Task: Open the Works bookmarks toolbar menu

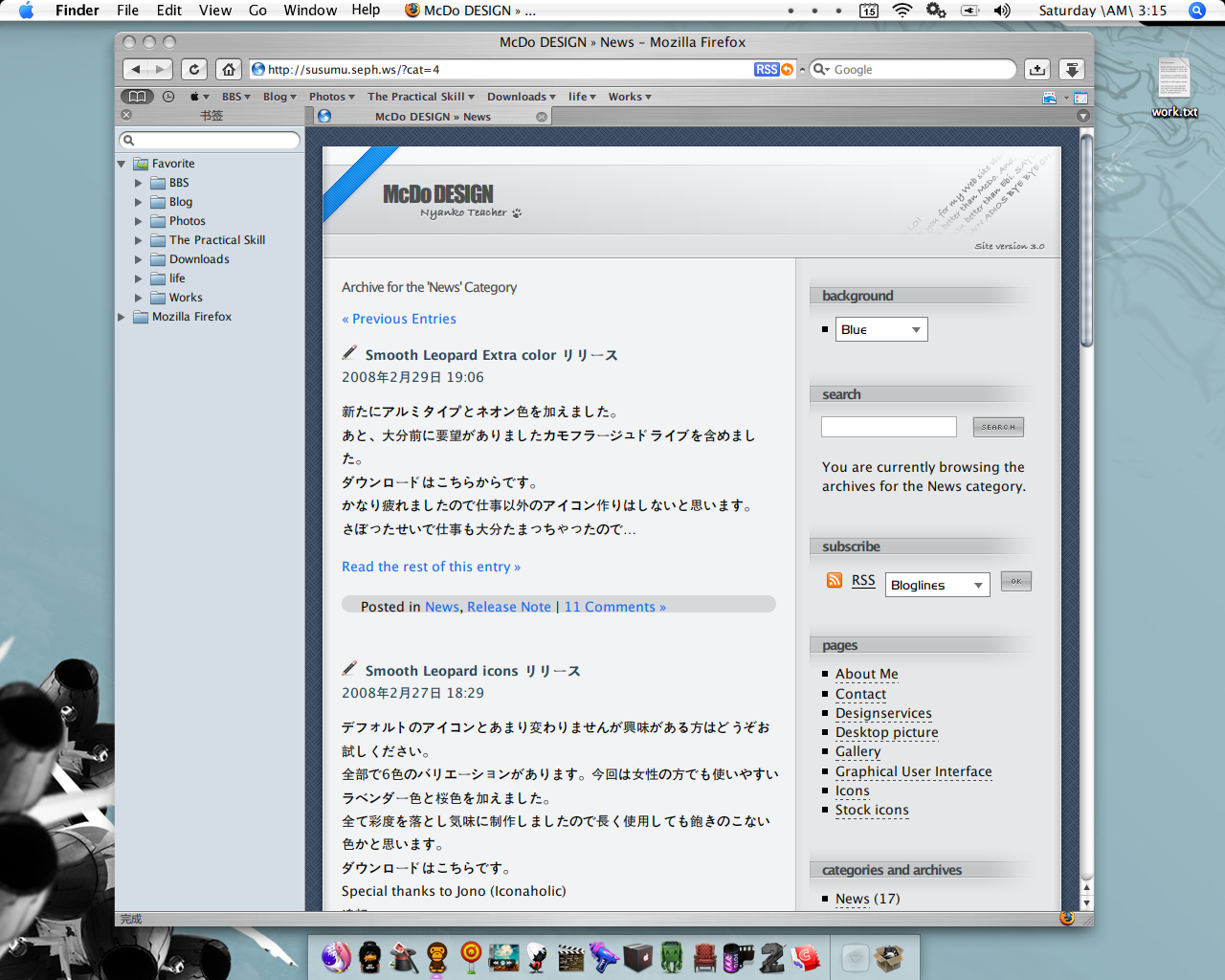Action: point(630,97)
